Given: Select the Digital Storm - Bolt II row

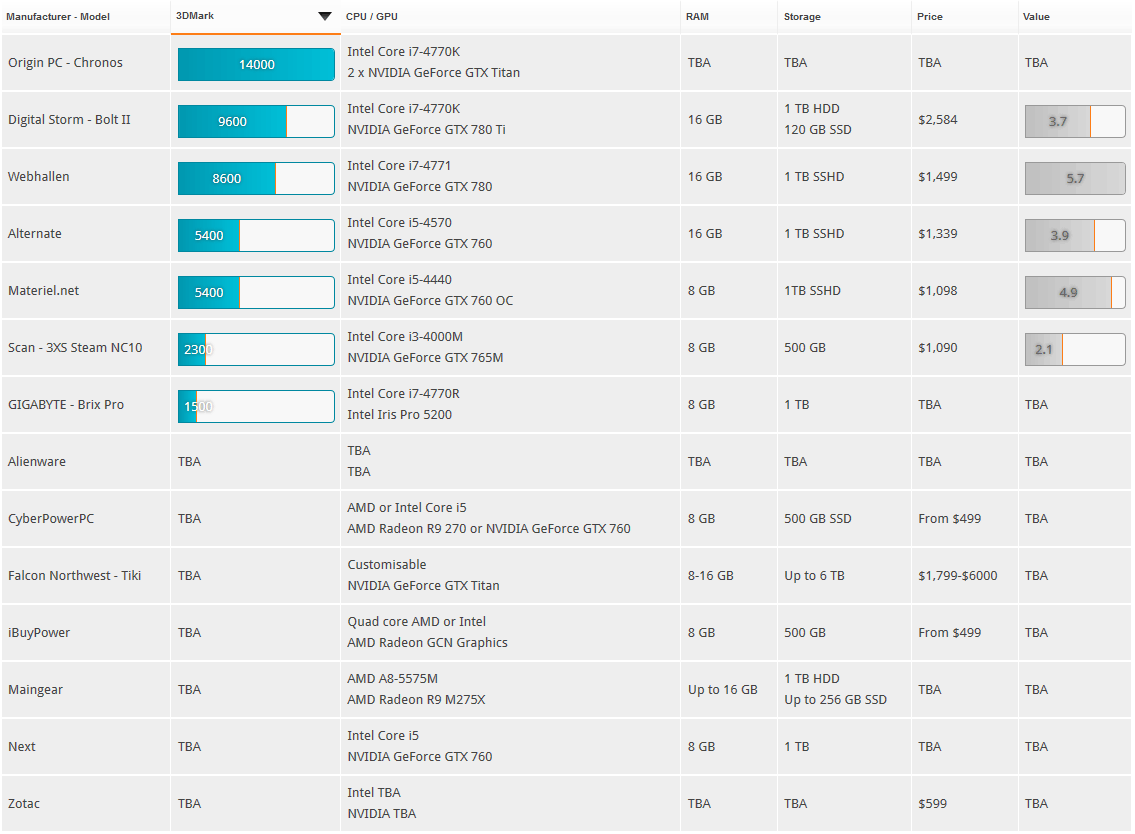Looking at the screenshot, I should tap(69, 120).
